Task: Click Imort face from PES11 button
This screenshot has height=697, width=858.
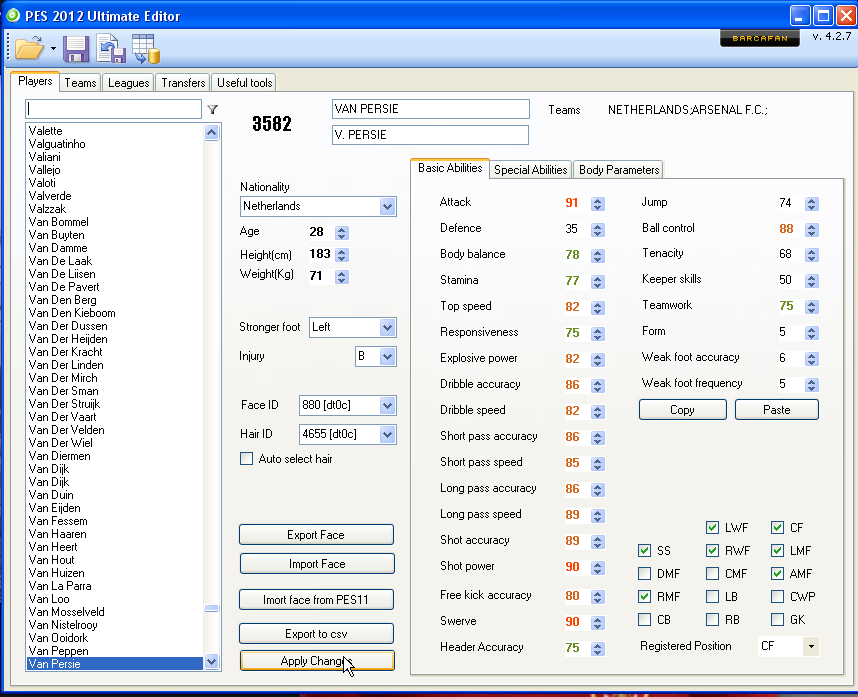Action: [x=316, y=600]
